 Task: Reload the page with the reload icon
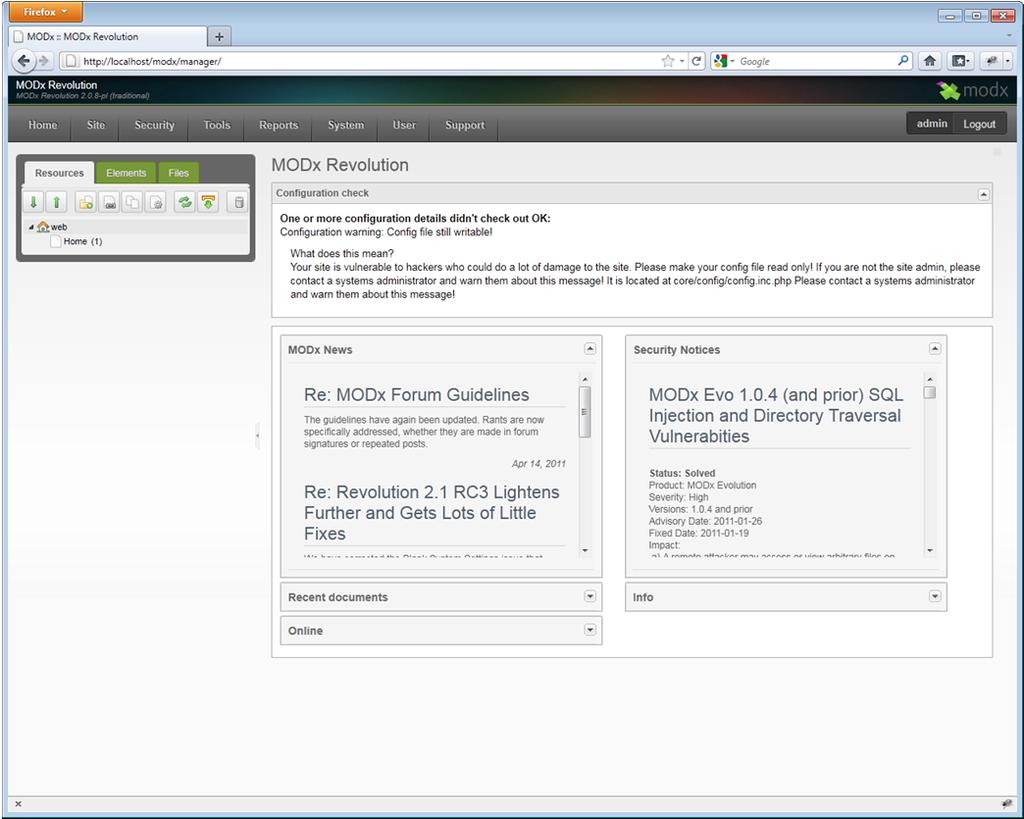point(696,61)
